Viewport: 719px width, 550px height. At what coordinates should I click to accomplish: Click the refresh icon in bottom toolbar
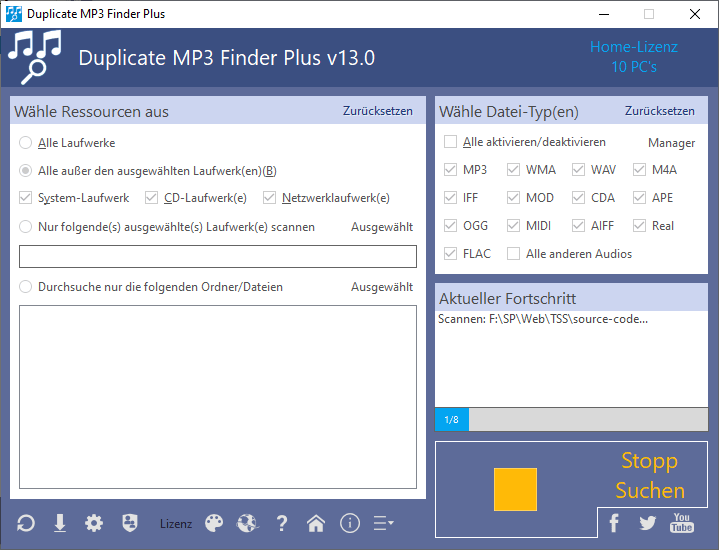click(26, 523)
